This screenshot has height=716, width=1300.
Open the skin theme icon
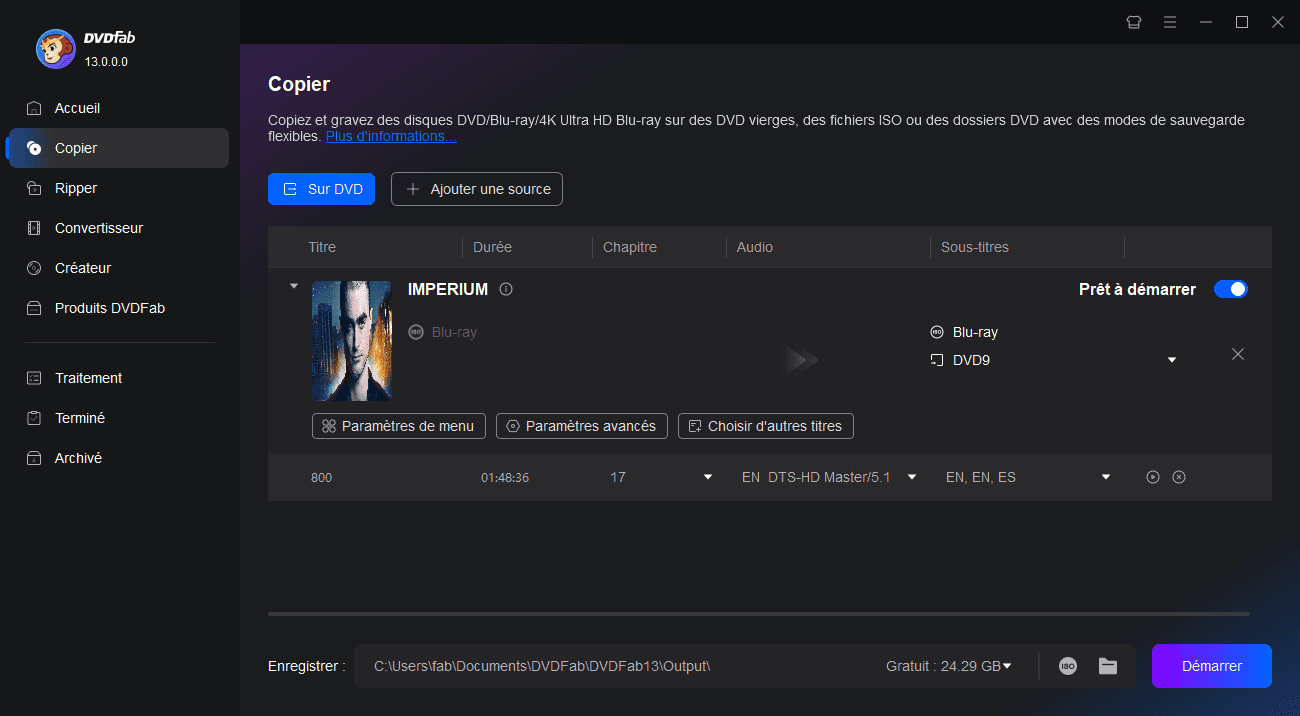[1134, 22]
